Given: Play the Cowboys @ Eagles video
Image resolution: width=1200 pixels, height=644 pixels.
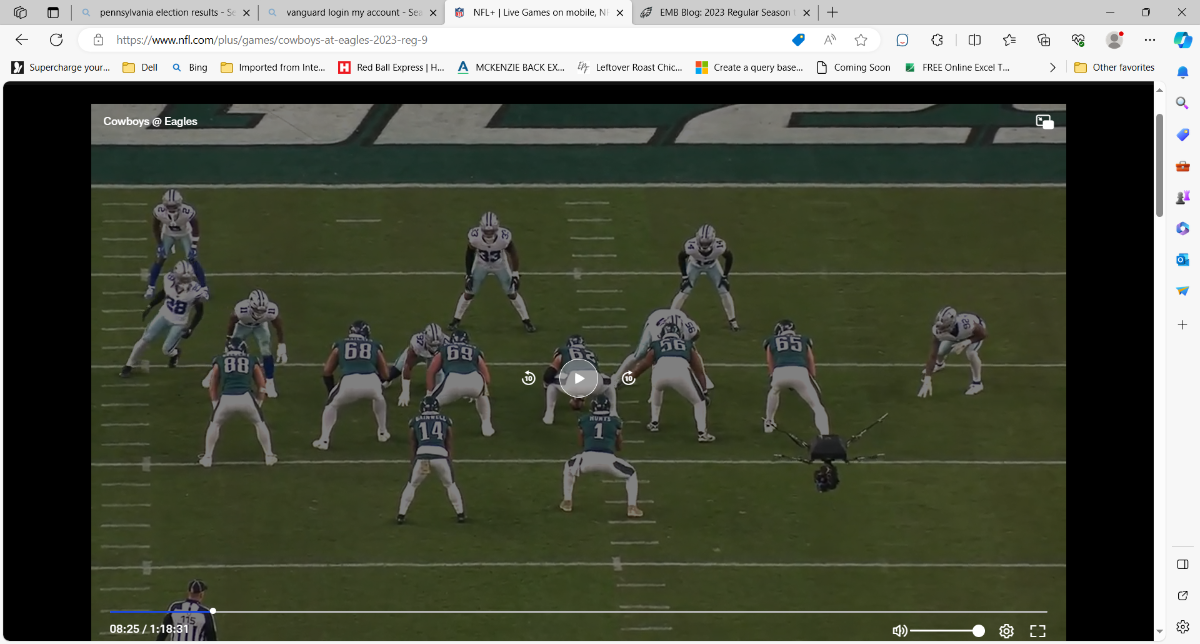Looking at the screenshot, I should point(578,379).
